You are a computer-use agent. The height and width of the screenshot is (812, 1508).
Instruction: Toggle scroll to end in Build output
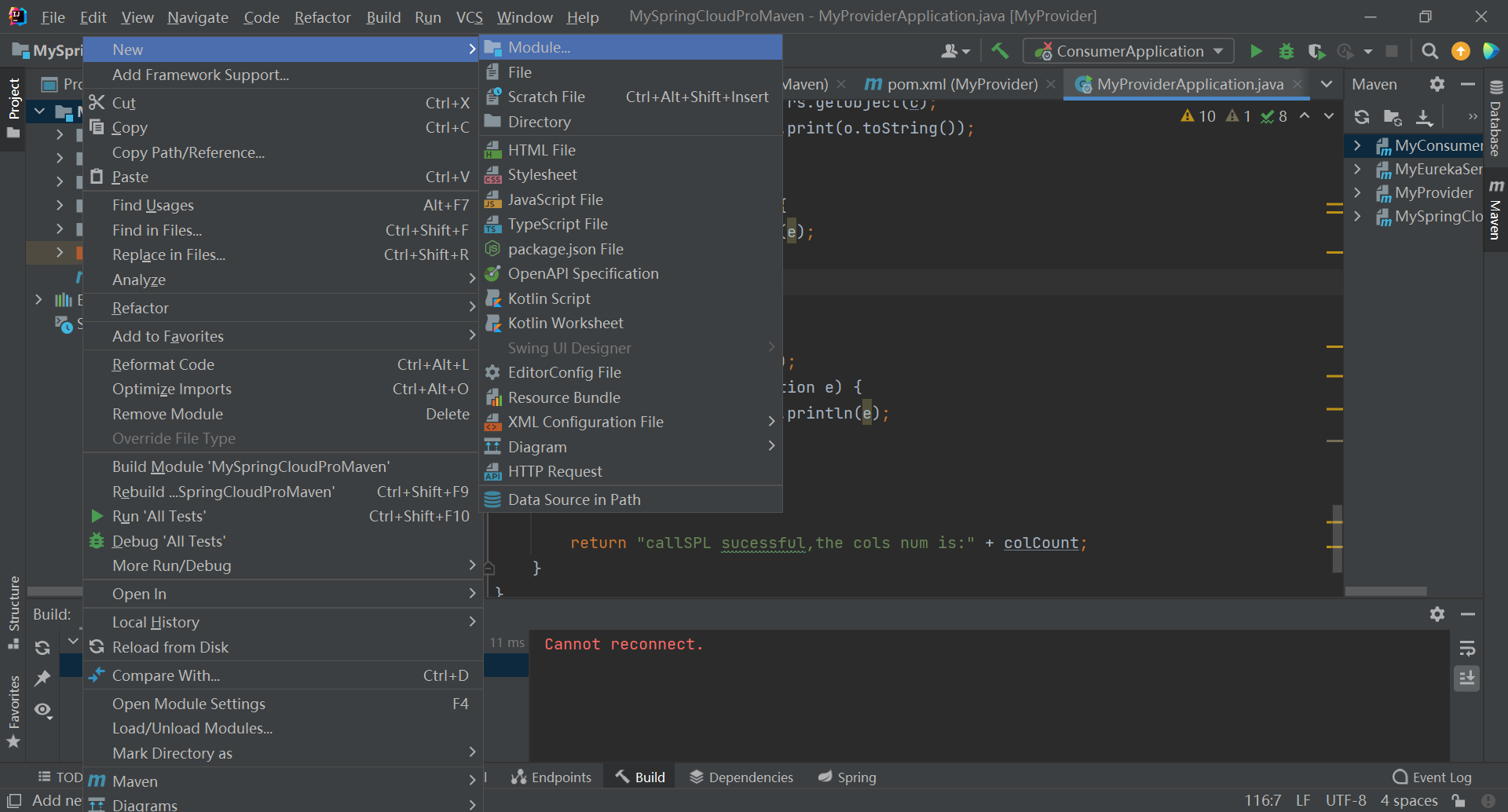click(x=1466, y=678)
